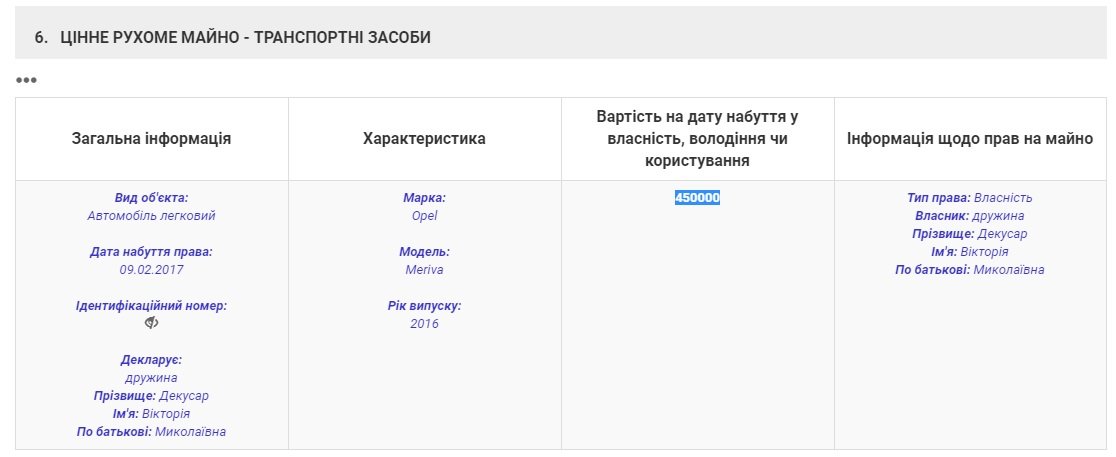Screen dimensions: 1116x457
Task: Click the car brand value 'Opel'
Action: pyautogui.click(x=424, y=215)
